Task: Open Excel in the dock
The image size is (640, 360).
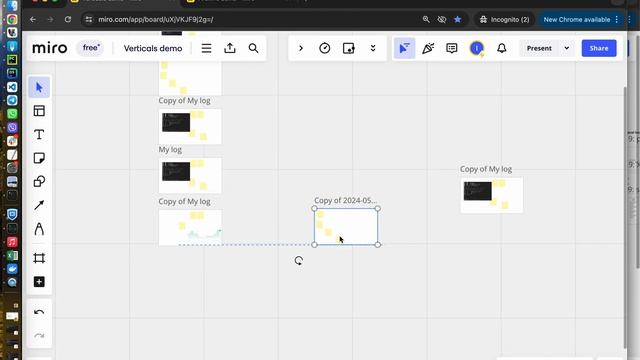Action: click(x=12, y=256)
